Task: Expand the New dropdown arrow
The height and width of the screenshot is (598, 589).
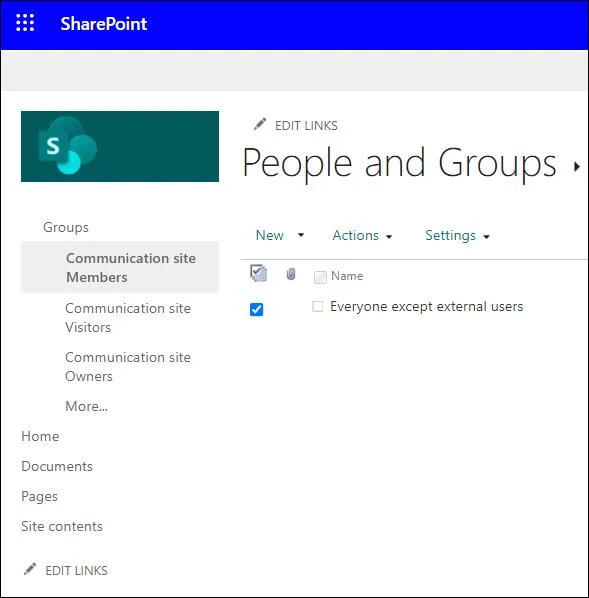Action: [x=301, y=235]
